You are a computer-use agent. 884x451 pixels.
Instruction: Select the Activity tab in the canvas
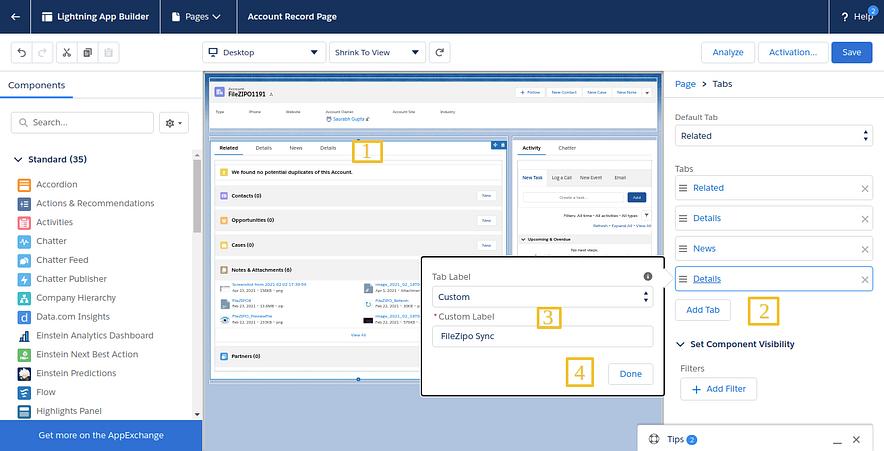(x=532, y=148)
